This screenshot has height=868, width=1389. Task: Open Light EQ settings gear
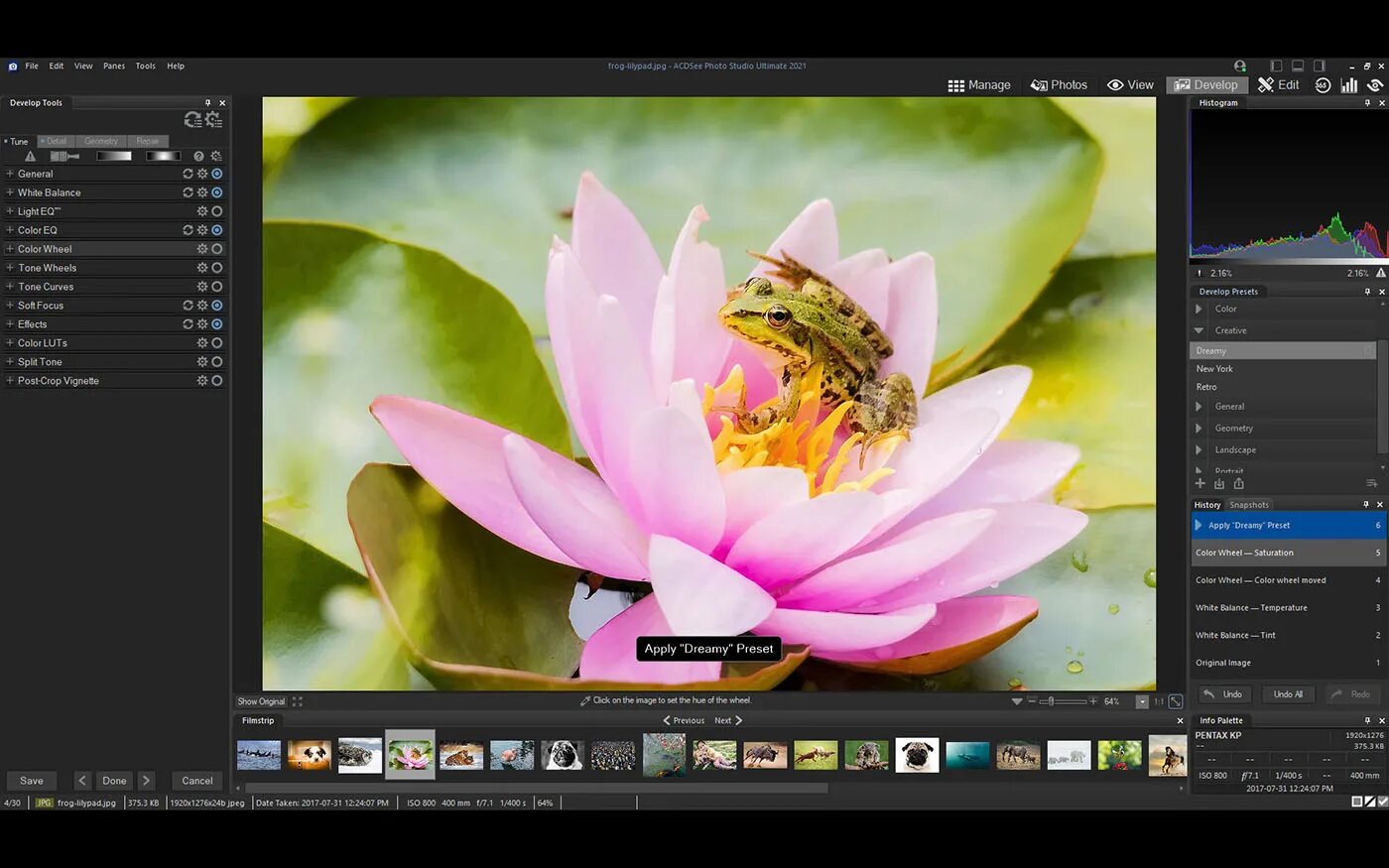point(202,211)
